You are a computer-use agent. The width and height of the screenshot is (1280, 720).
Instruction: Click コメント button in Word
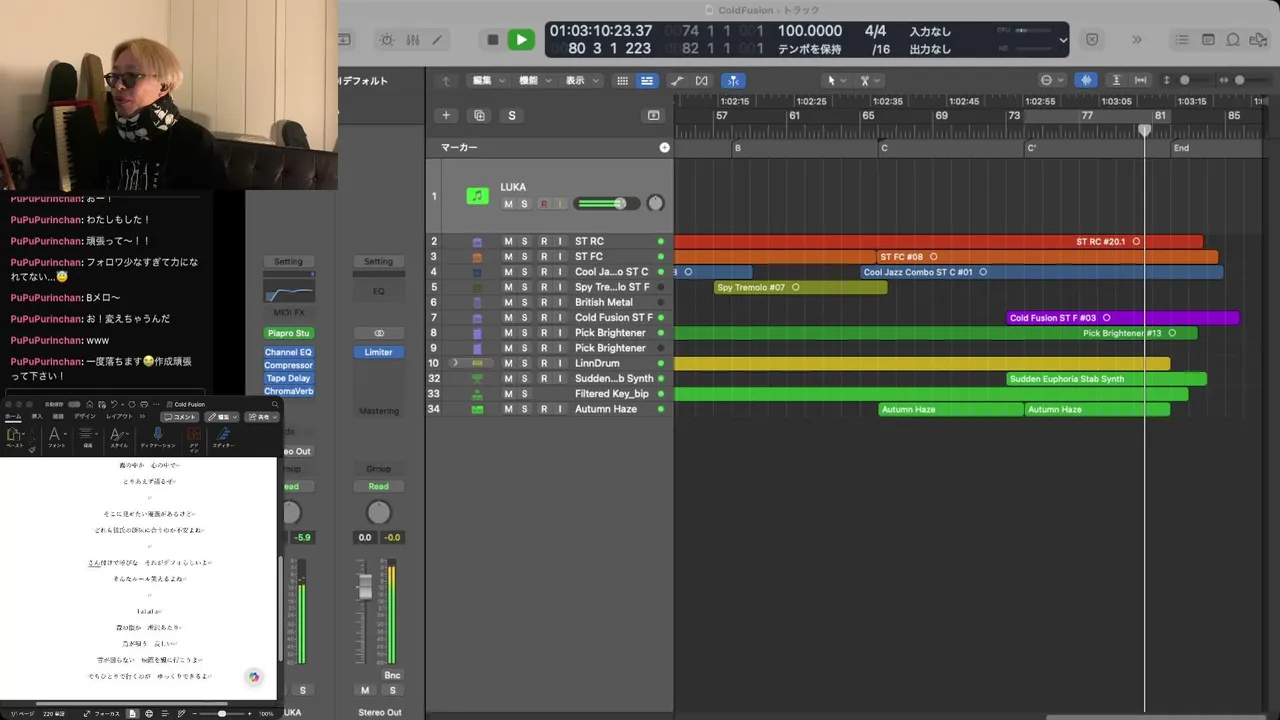point(181,417)
